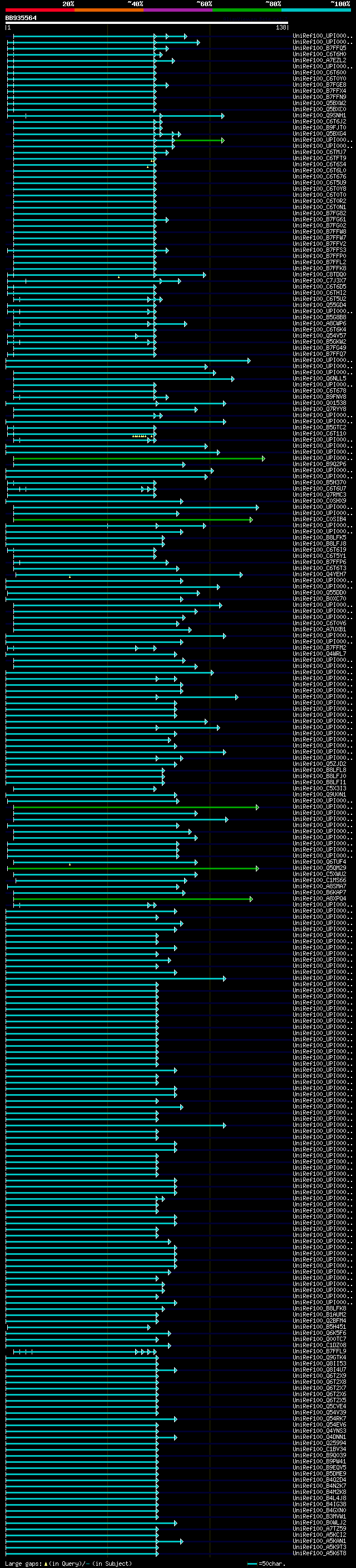Open hit UniRef100_A7EZL2

(319, 60)
